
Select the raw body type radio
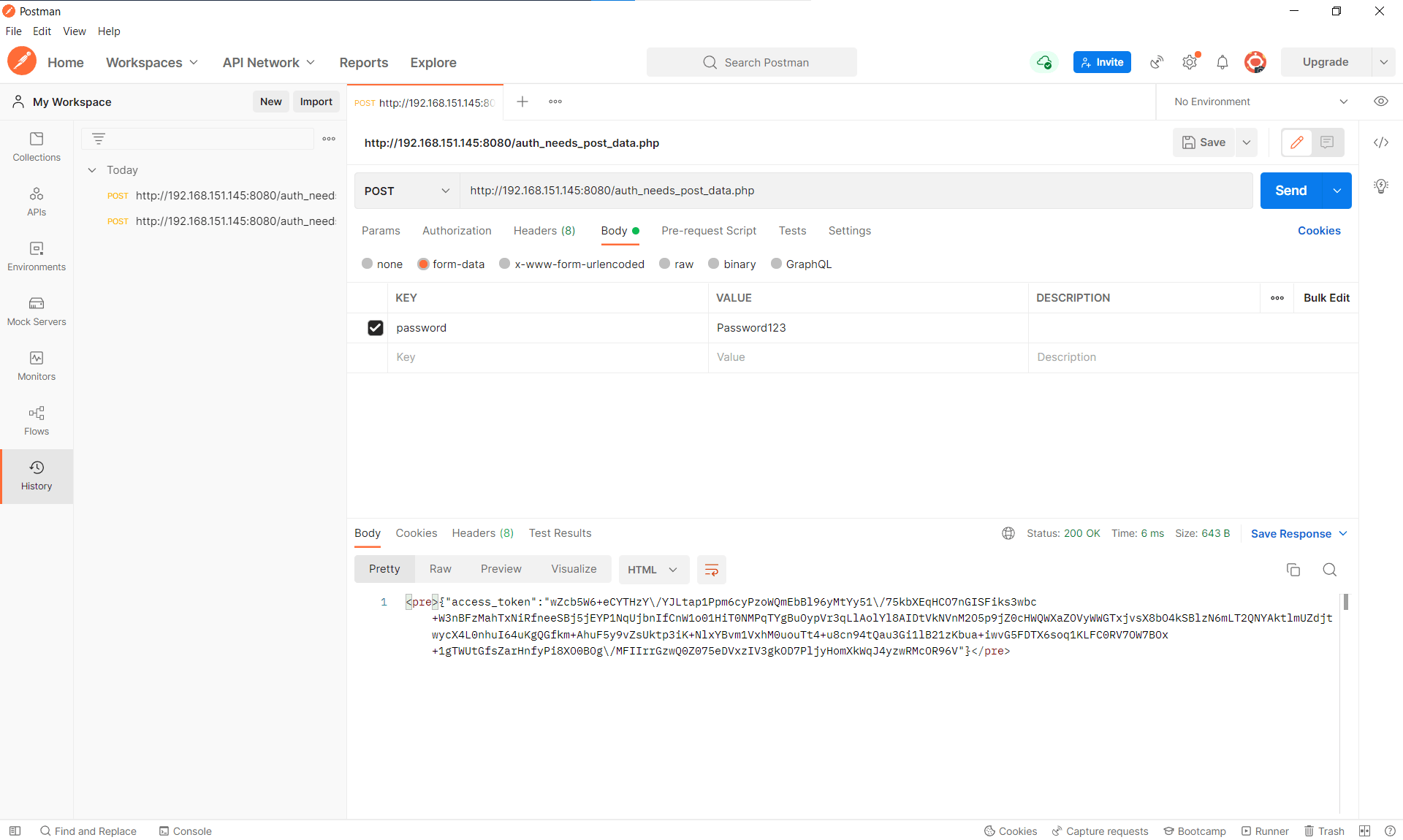click(x=664, y=264)
